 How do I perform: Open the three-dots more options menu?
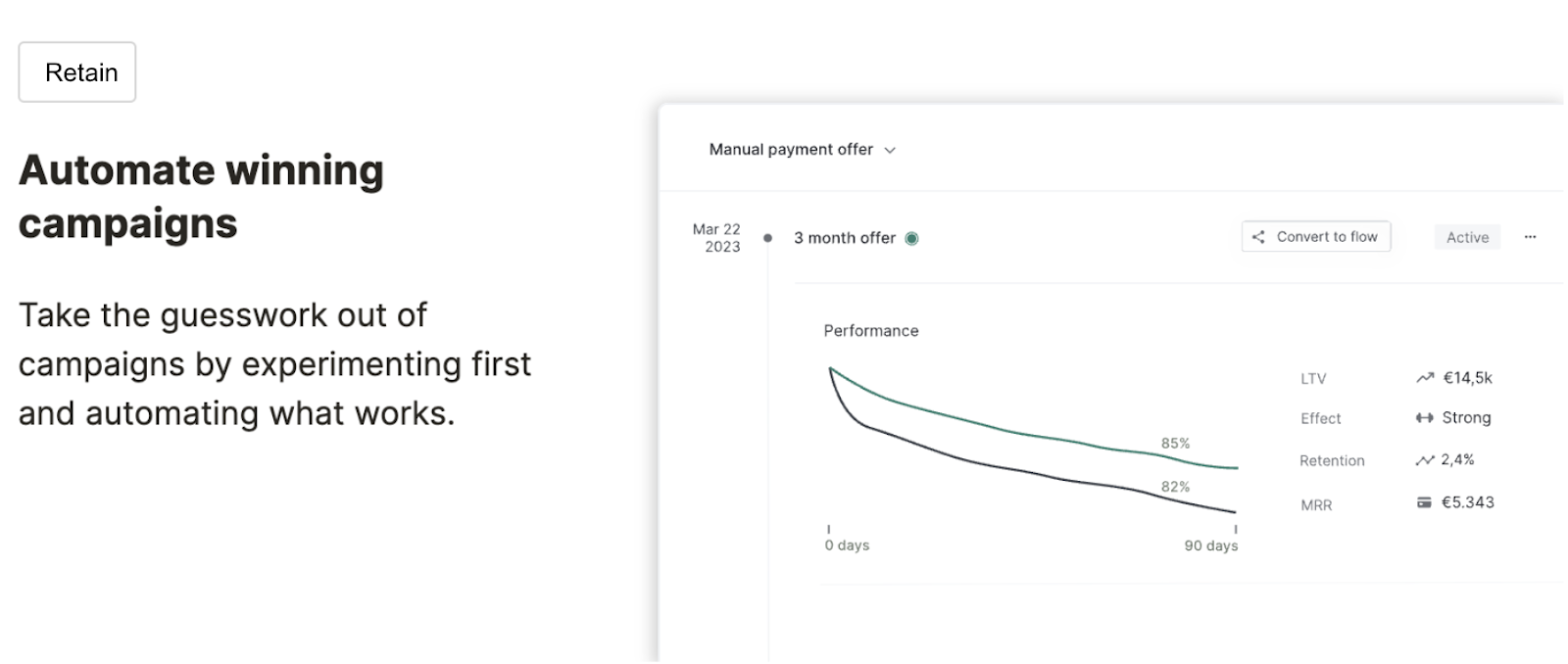(1531, 237)
